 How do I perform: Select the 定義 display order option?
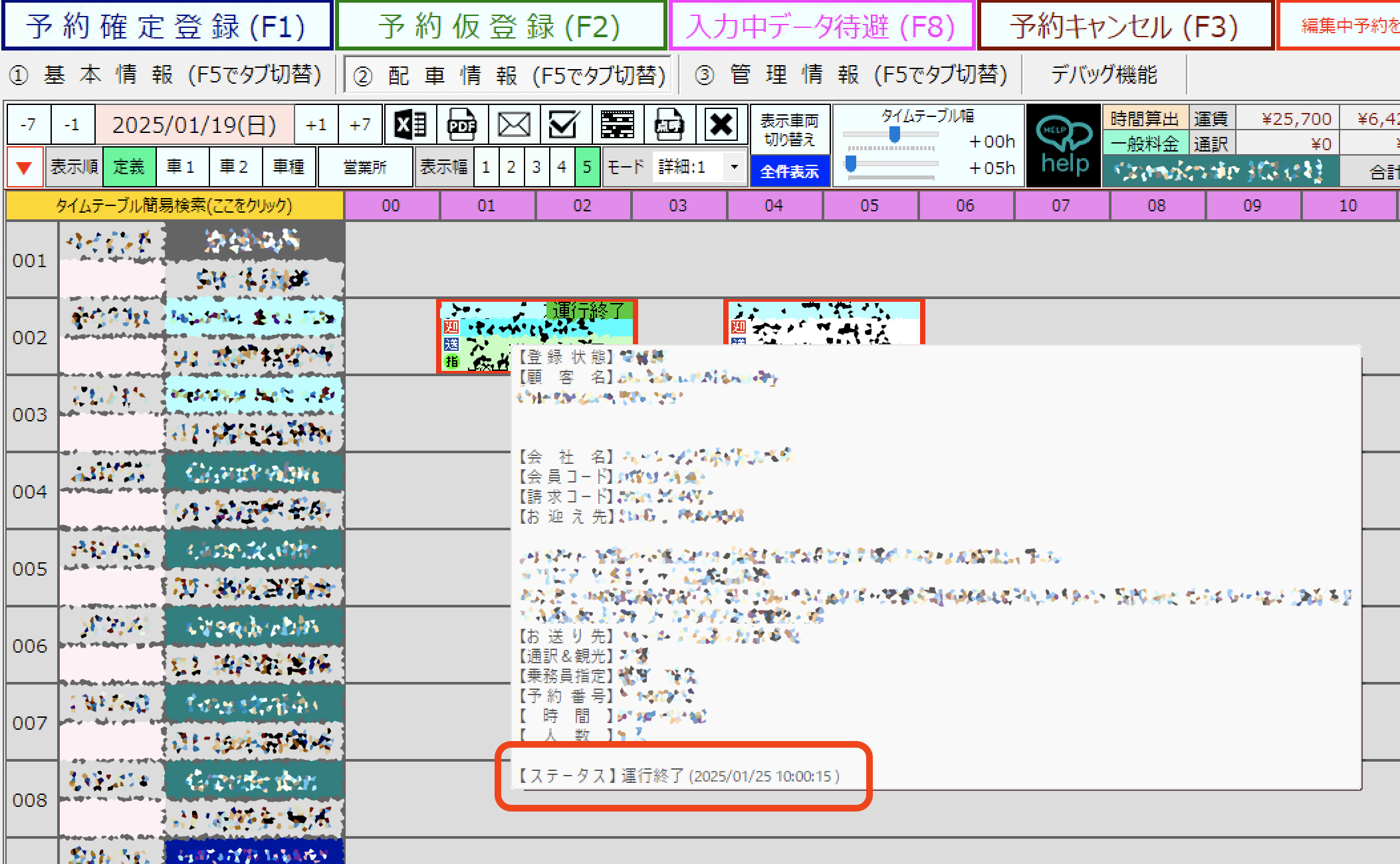coord(129,167)
